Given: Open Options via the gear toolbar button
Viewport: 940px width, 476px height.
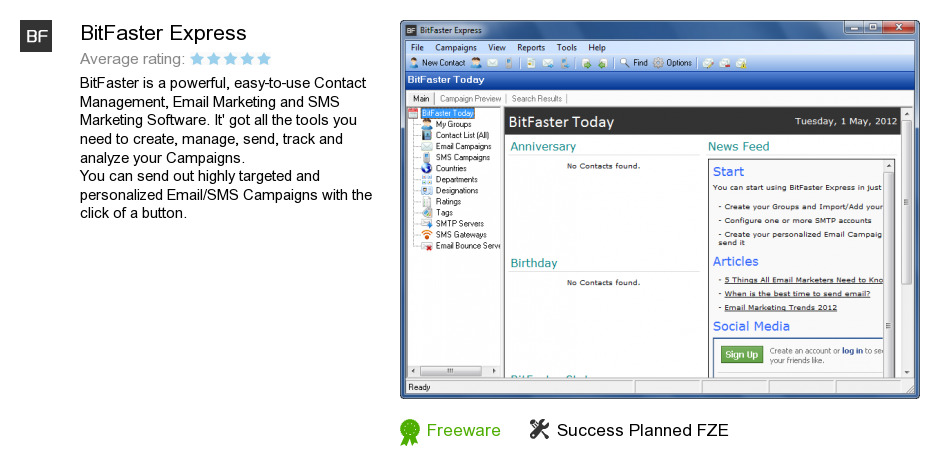Looking at the screenshot, I should 672,62.
